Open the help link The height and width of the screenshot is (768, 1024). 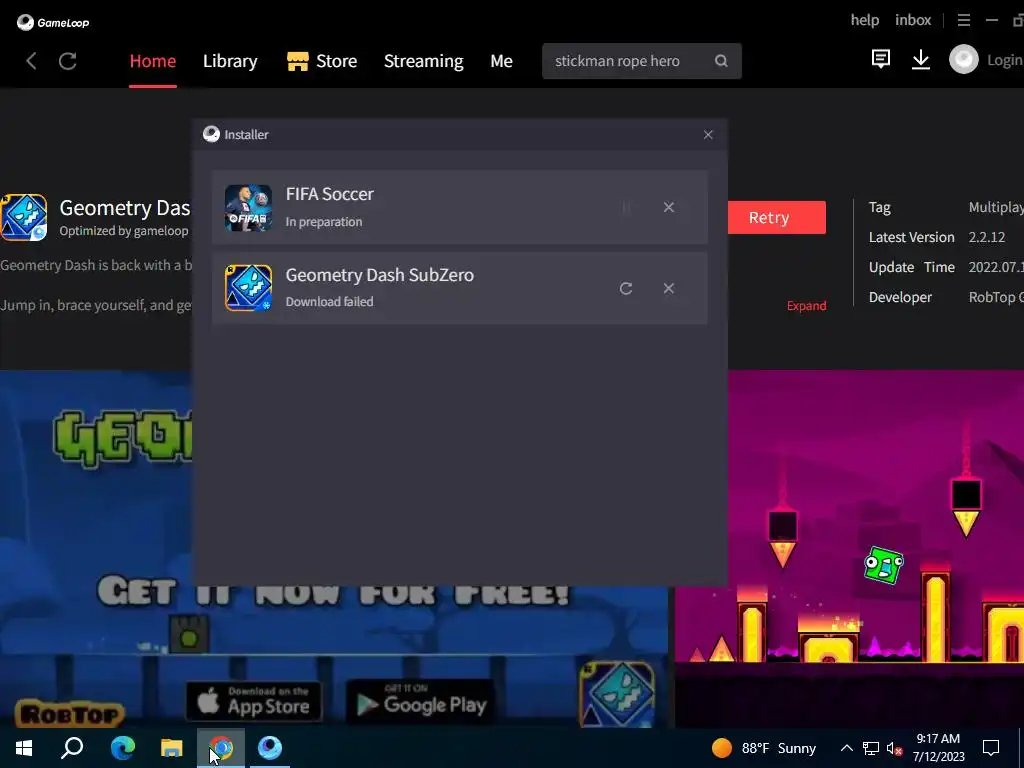click(865, 20)
